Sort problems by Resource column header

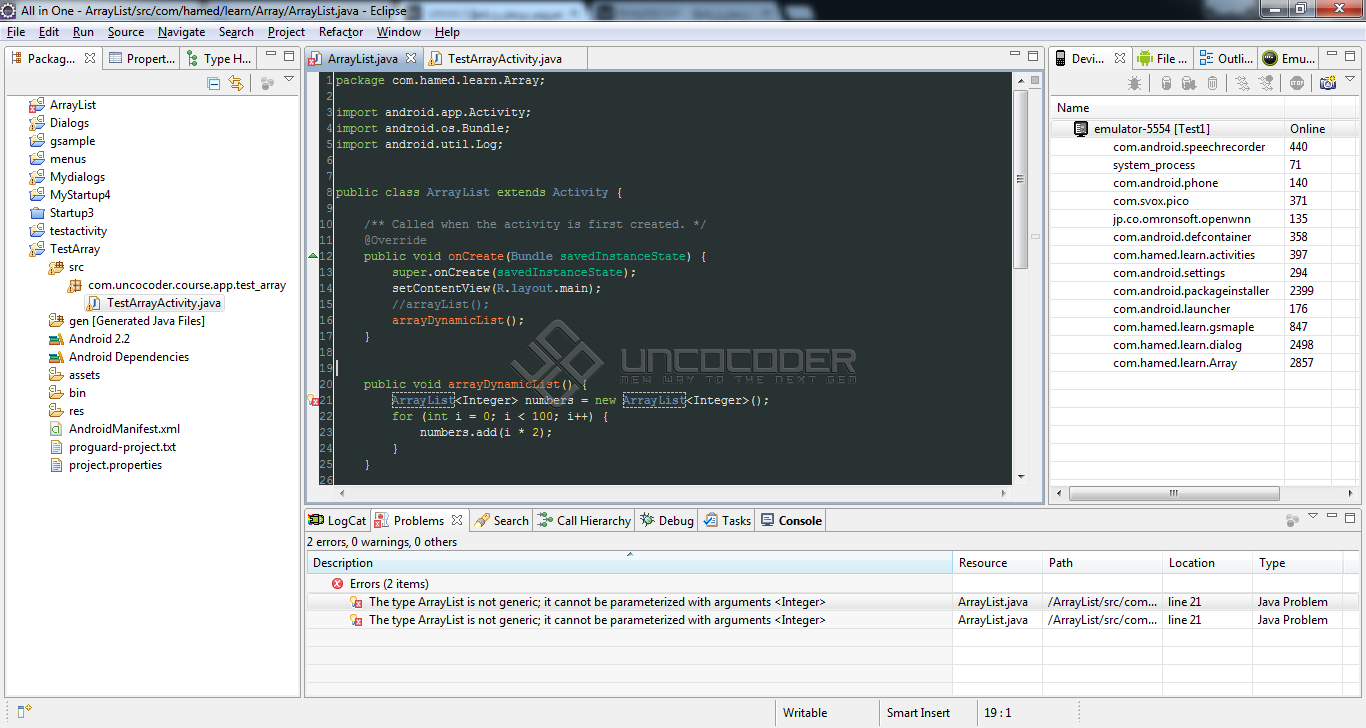(x=998, y=563)
